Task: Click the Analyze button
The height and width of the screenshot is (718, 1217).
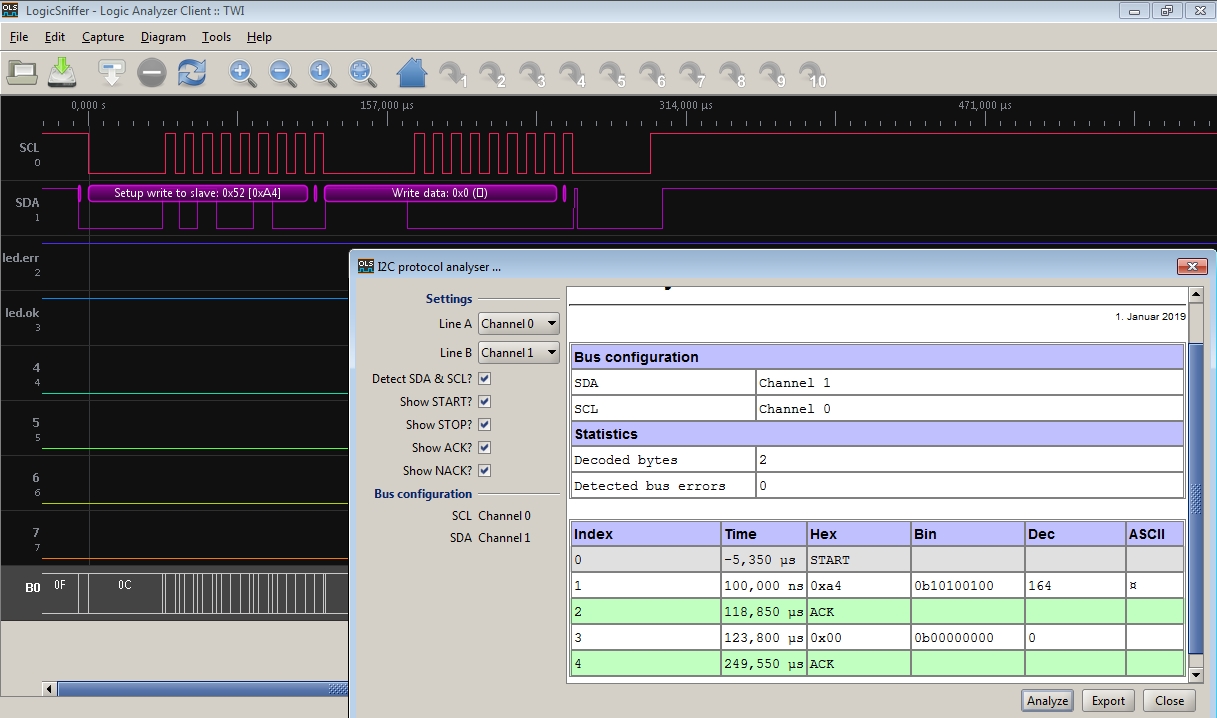Action: [1047, 701]
